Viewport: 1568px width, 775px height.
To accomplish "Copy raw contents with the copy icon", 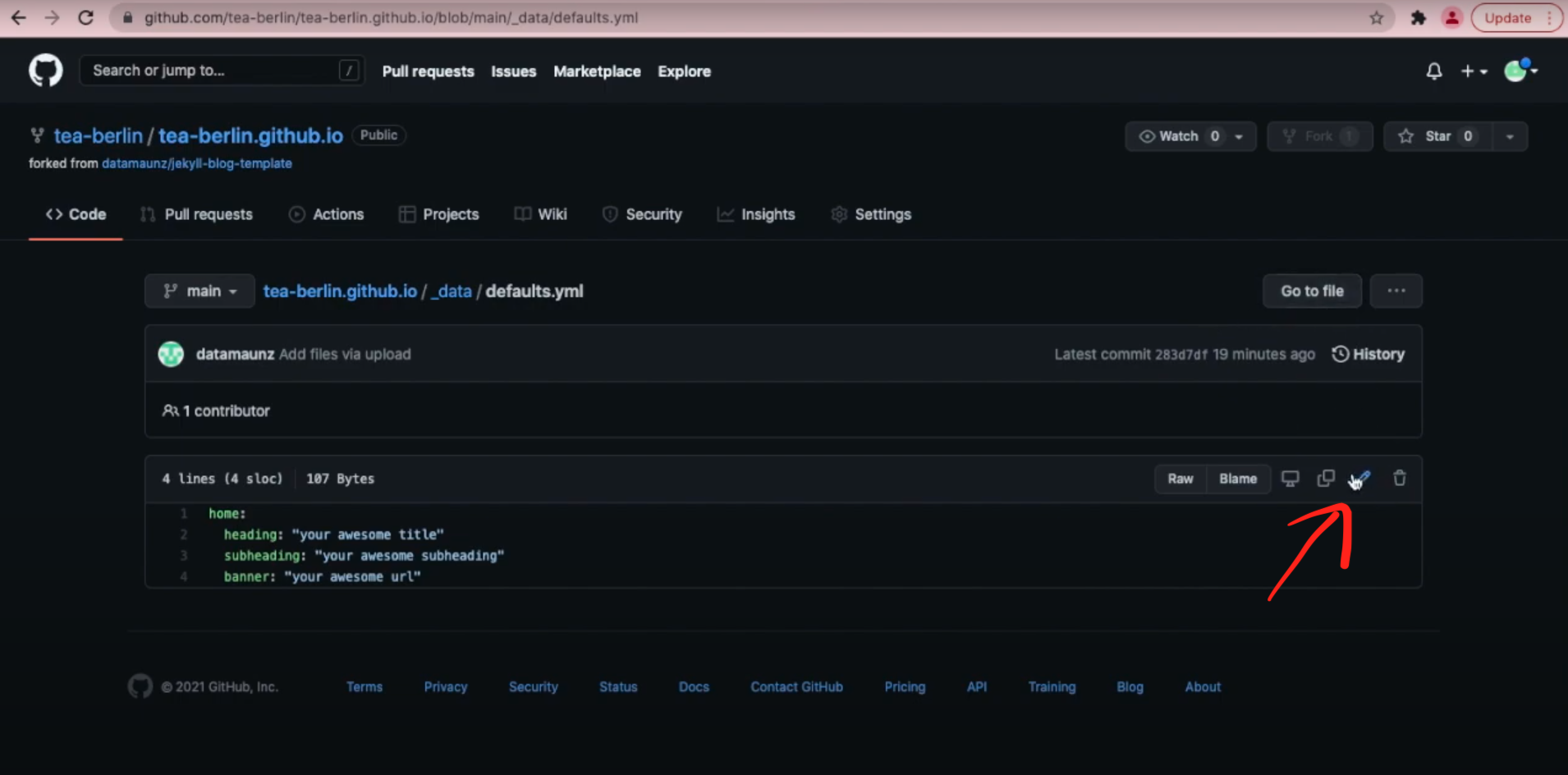I will tap(1326, 479).
